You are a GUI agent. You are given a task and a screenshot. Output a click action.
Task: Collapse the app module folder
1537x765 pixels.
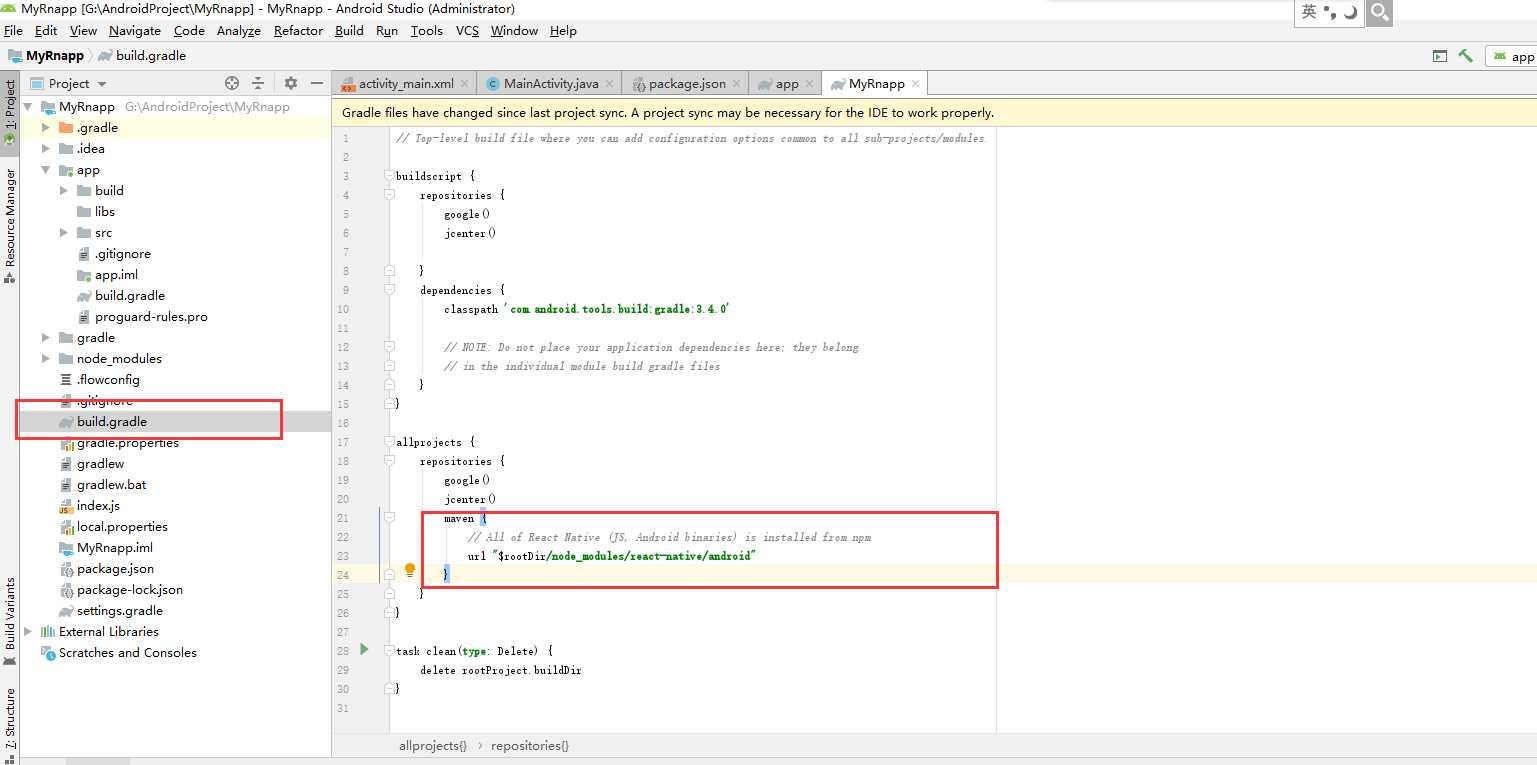[x=46, y=169]
